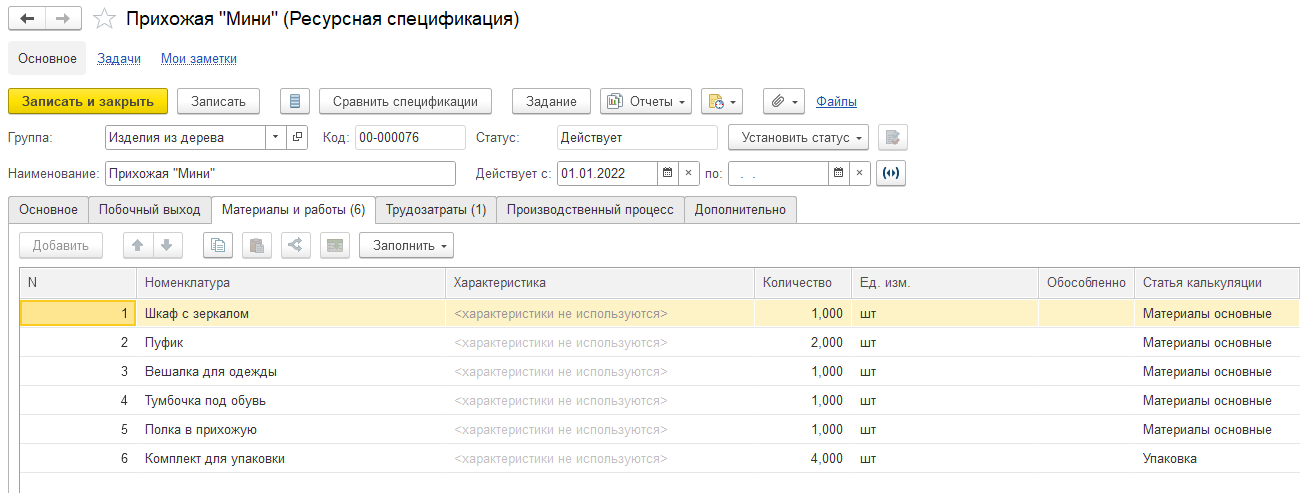The image size is (1300, 493).
Task: Click the back navigation arrow
Action: (27, 19)
